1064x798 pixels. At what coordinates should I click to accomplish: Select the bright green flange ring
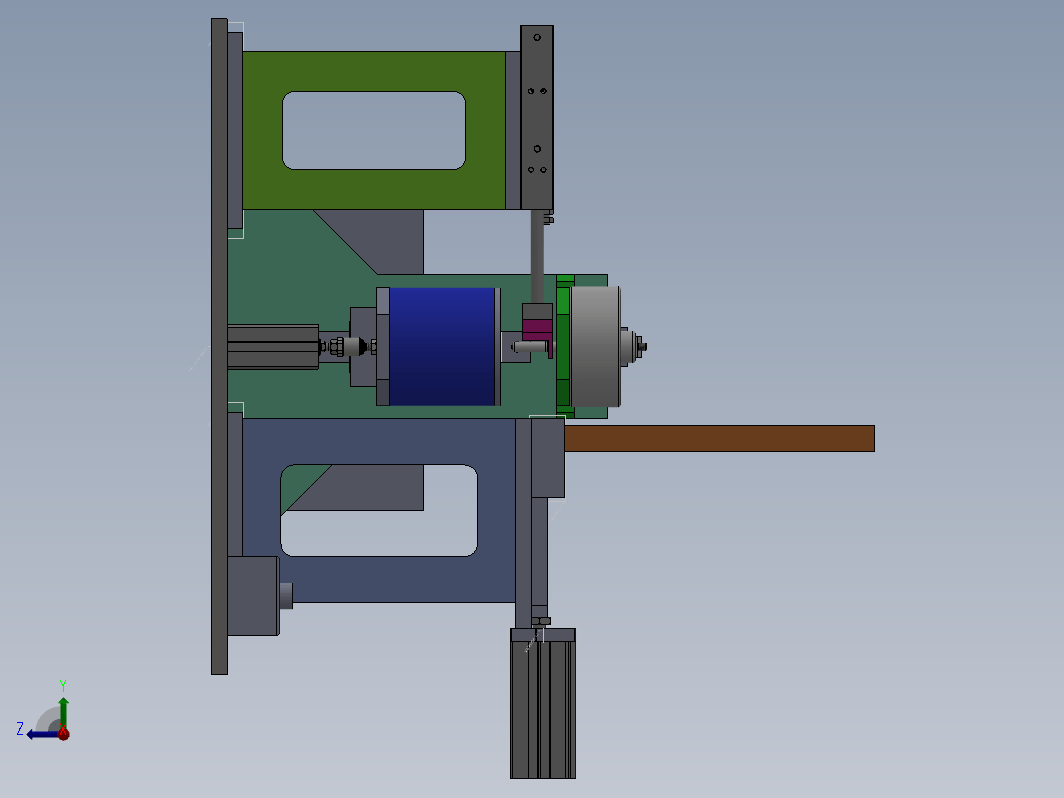click(563, 346)
